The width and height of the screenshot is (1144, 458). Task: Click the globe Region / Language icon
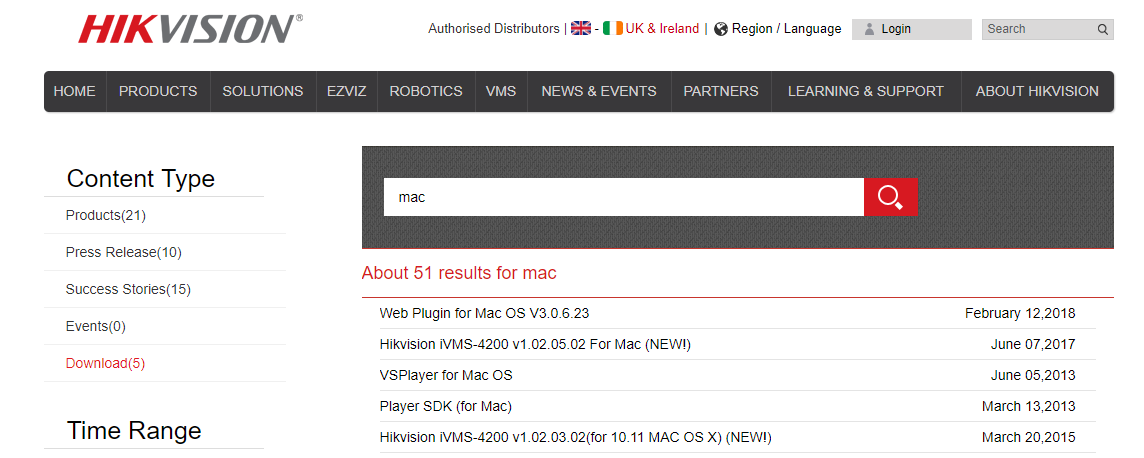(x=720, y=29)
